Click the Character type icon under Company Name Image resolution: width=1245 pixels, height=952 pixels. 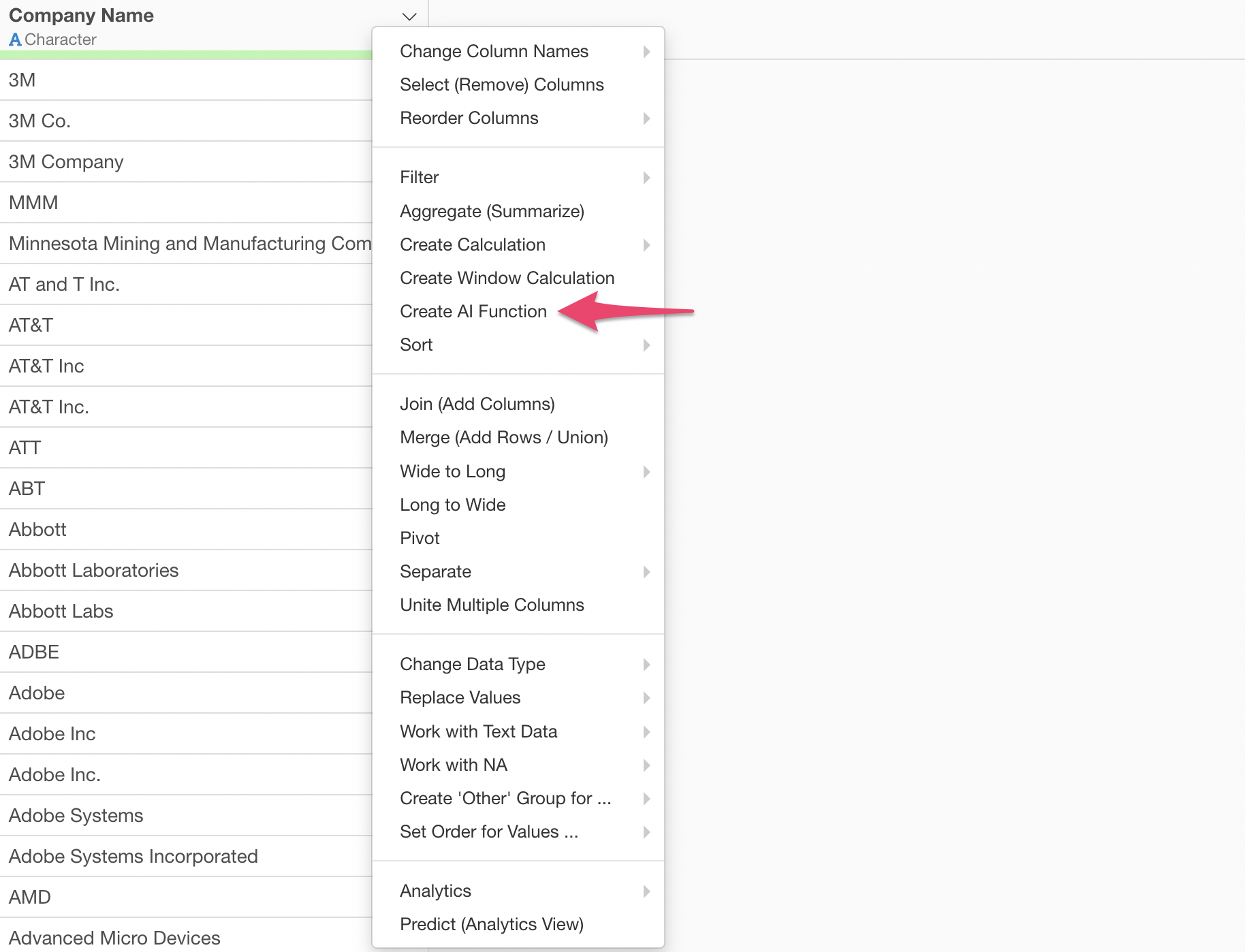15,39
